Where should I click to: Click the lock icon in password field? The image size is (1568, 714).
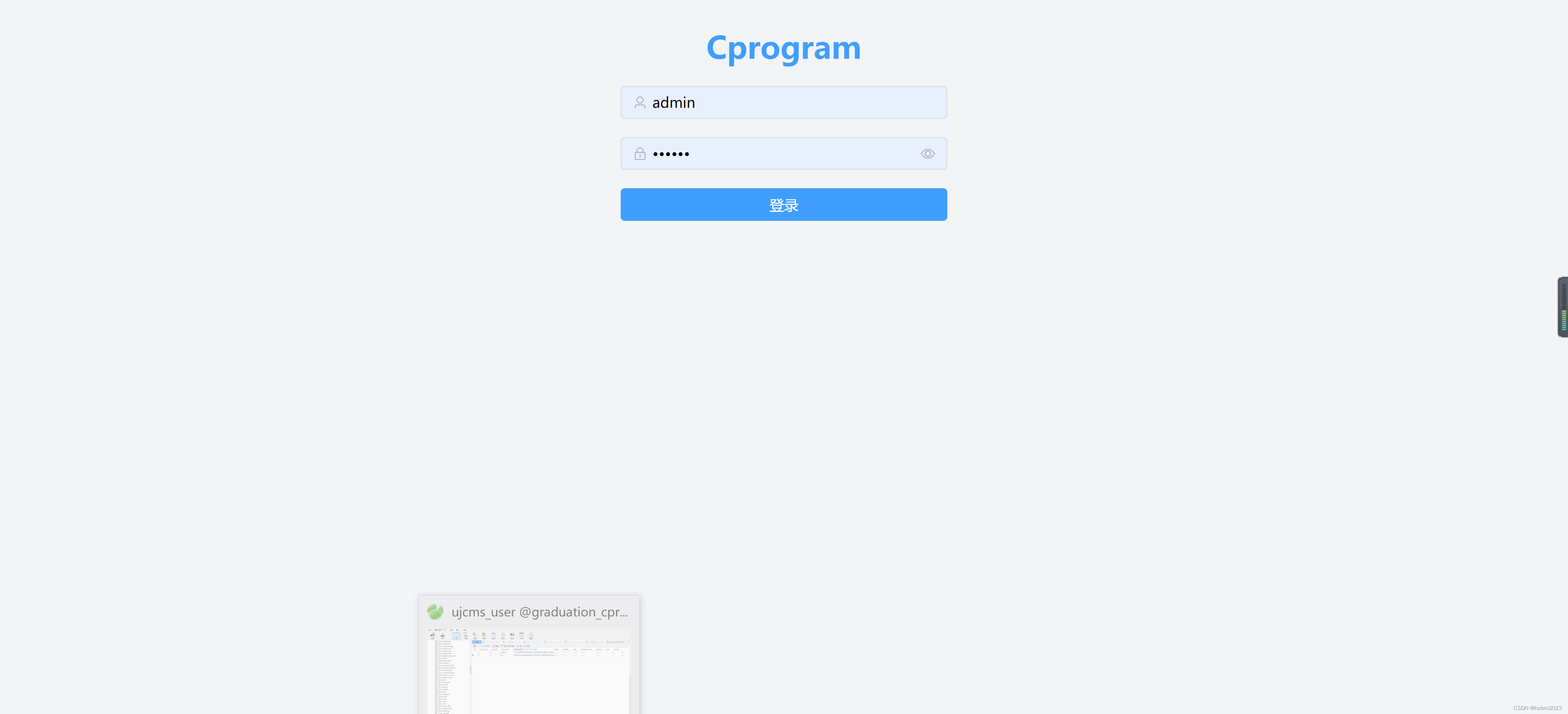(640, 154)
